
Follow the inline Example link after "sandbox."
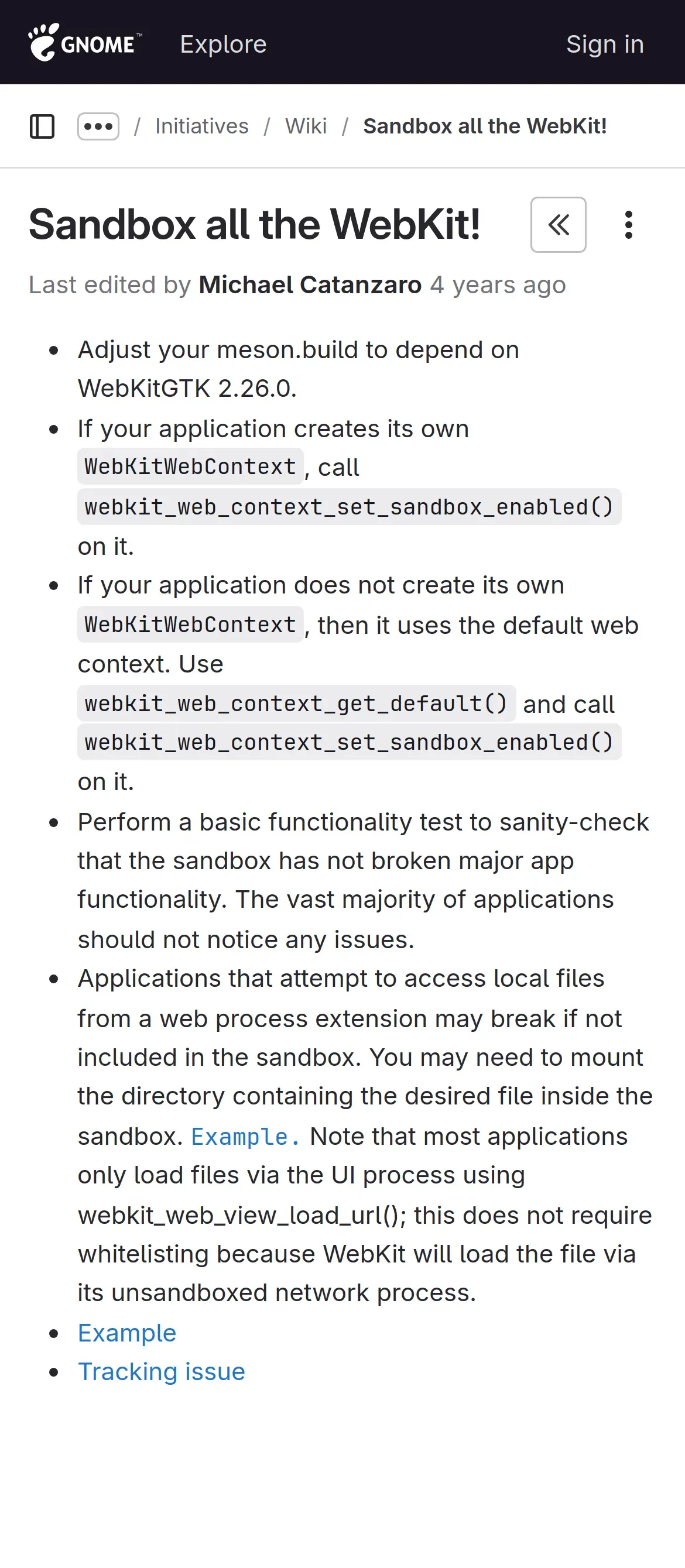point(245,1137)
